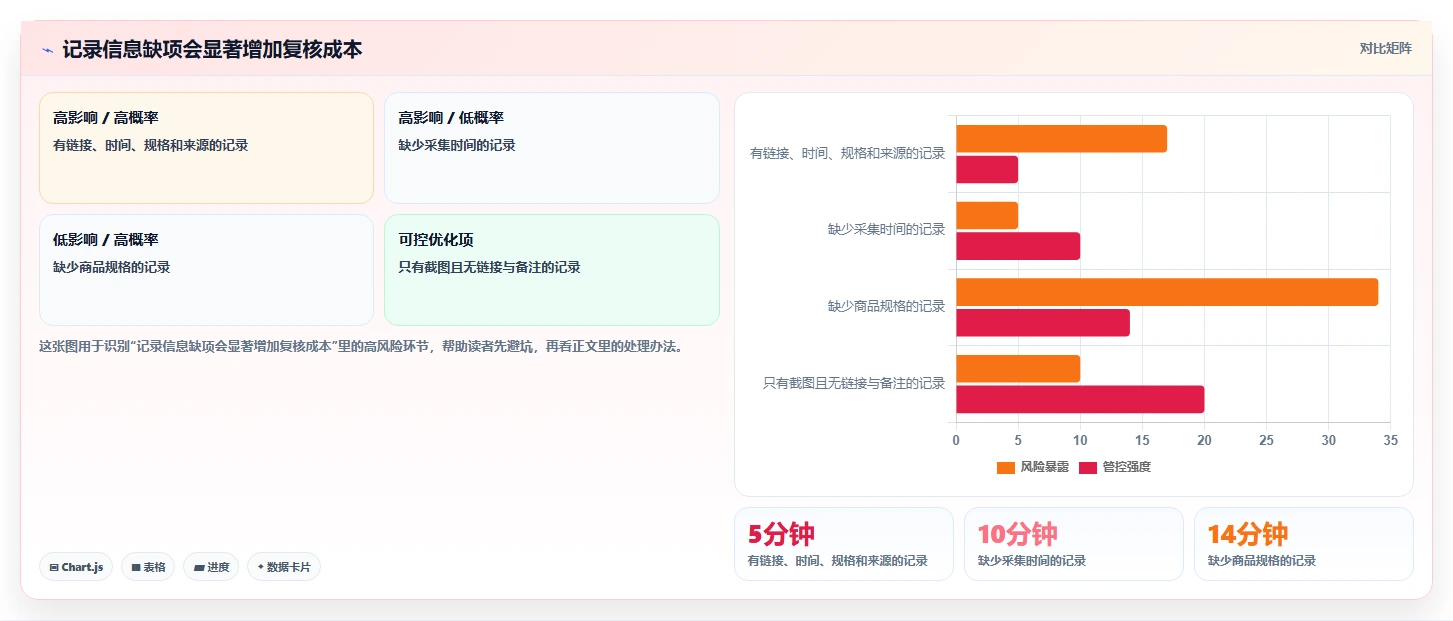Click the description starting 这张图用于识别

[x=360, y=347]
